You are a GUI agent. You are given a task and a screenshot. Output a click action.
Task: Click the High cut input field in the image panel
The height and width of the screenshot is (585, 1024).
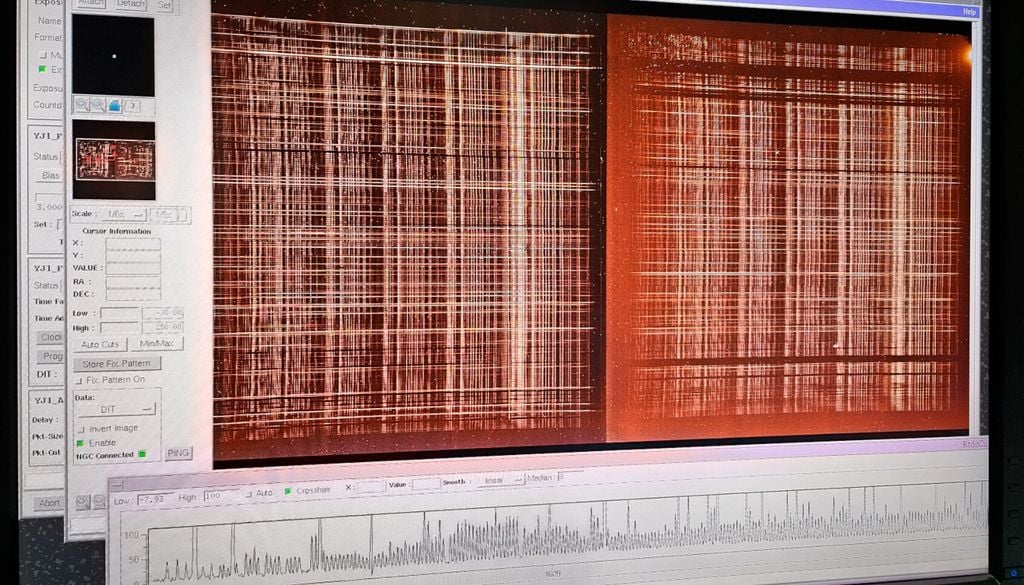click(120, 328)
